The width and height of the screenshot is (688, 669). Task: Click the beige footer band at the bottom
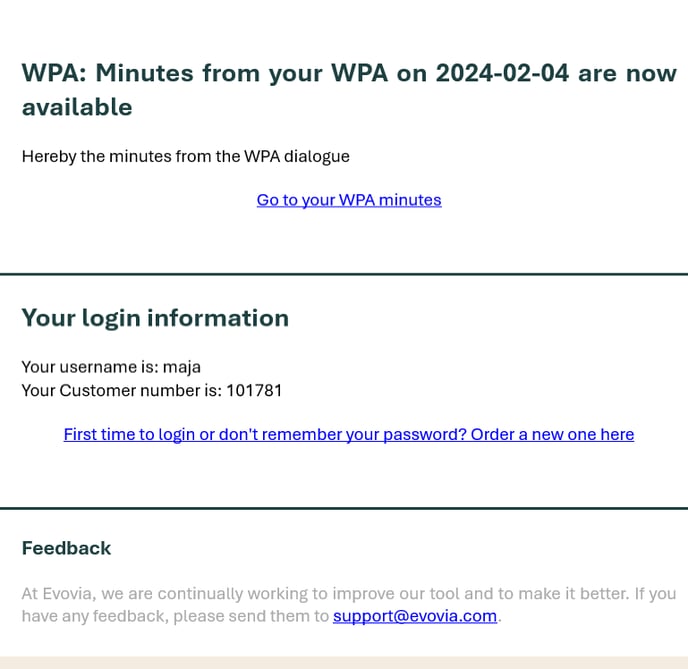point(344,663)
